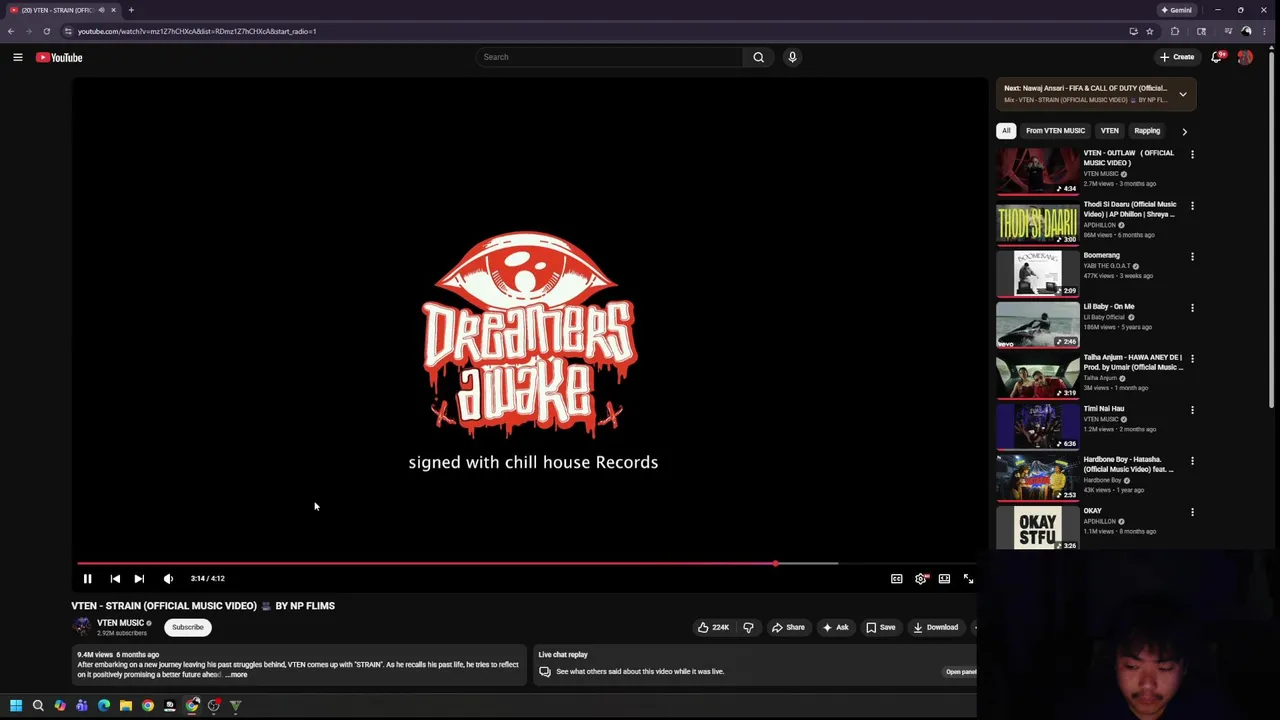The width and height of the screenshot is (1280, 720).
Task: Reload the page
Action: click(46, 31)
